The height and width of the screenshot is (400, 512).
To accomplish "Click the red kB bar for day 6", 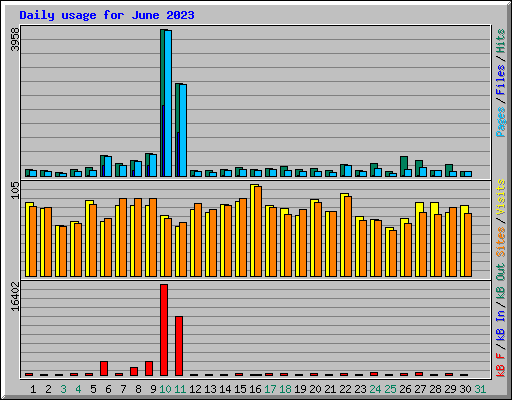I will point(104,368).
